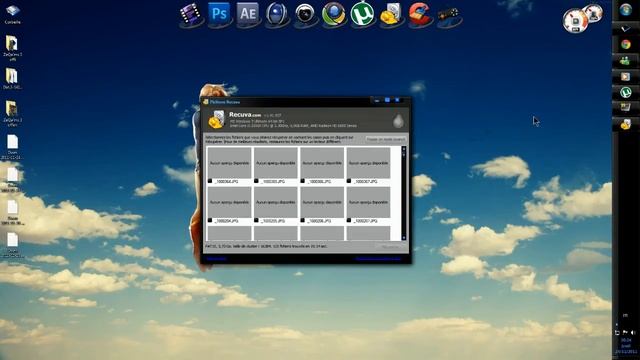Viewport: 640px width, 360px height.
Task: Click the volume speaker tray icon
Action: (633, 333)
